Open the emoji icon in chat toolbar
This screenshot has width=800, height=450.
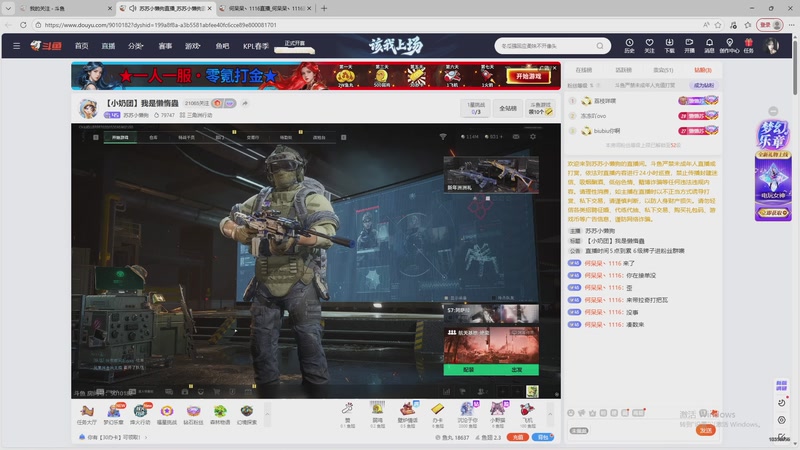571,413
